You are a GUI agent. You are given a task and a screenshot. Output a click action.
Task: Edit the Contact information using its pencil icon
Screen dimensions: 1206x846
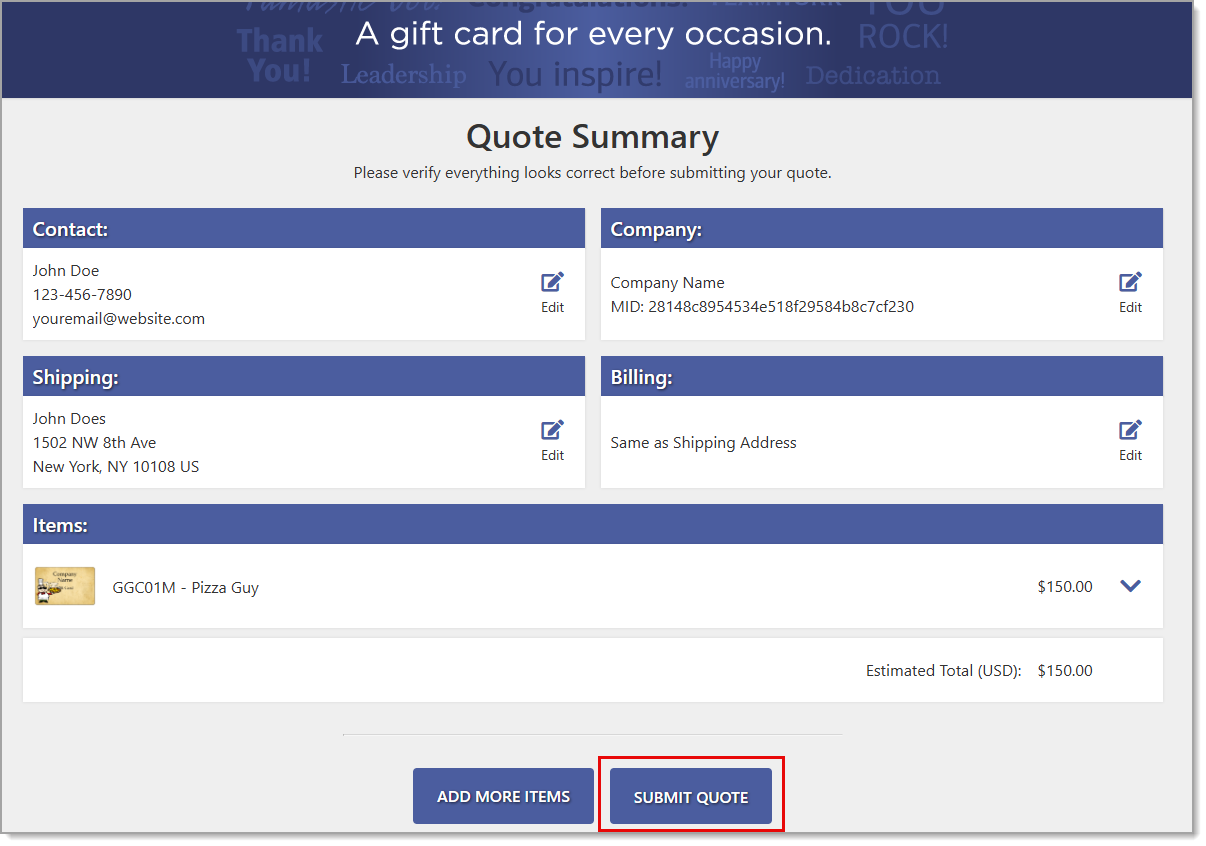point(552,281)
